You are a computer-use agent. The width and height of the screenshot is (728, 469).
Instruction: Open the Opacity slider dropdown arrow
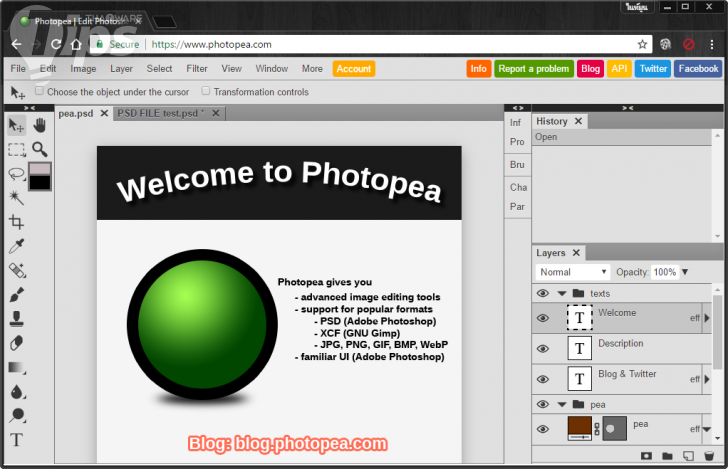[x=685, y=272]
